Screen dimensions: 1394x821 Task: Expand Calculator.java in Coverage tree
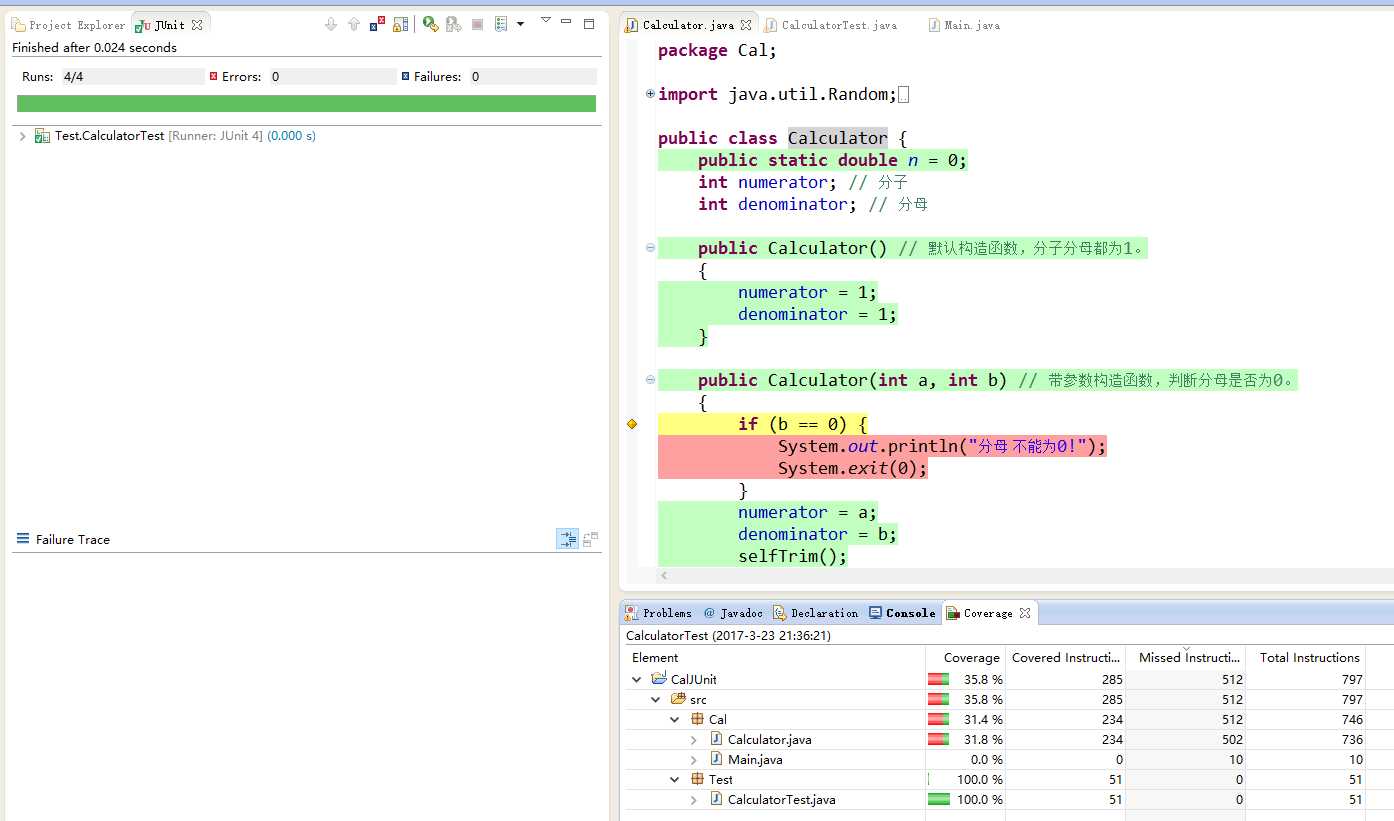pos(694,740)
